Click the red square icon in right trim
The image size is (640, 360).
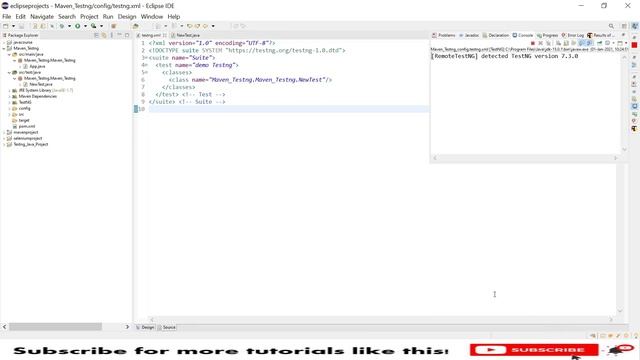pos(634,45)
